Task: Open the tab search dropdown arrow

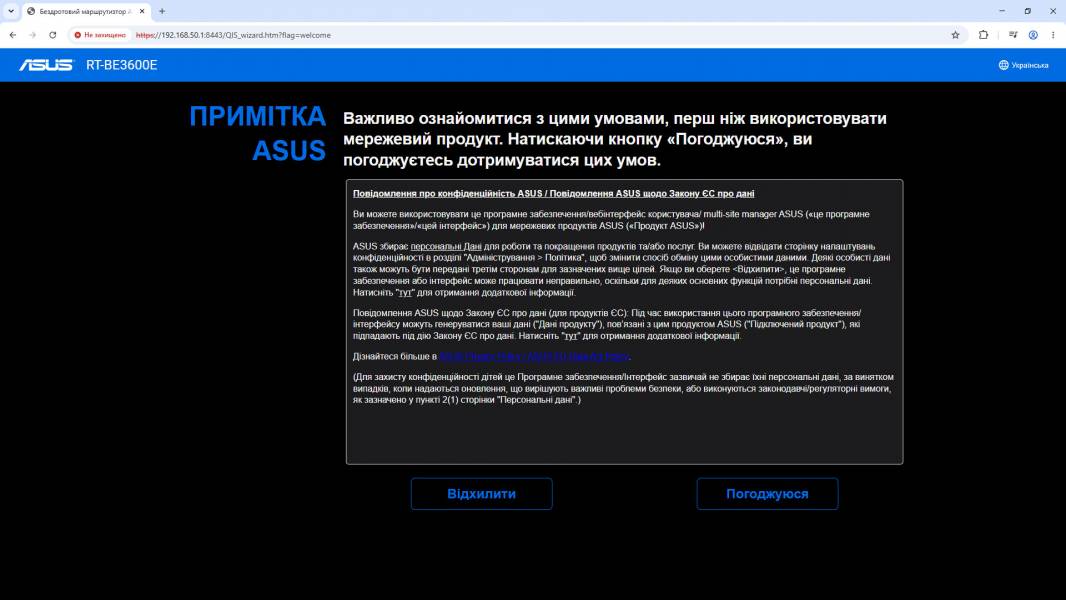Action: [x=11, y=11]
